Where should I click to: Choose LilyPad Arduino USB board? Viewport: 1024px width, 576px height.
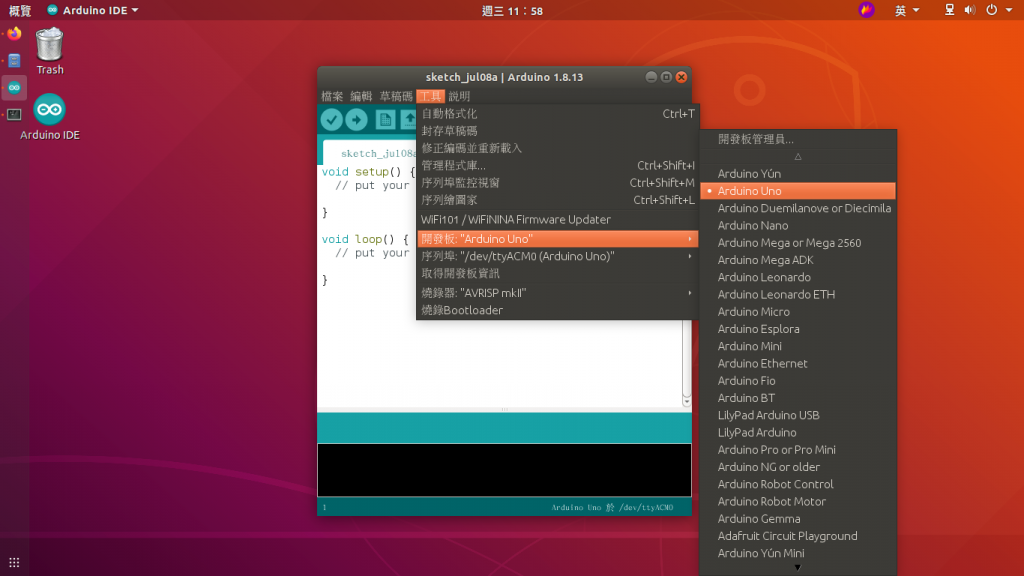(797, 415)
